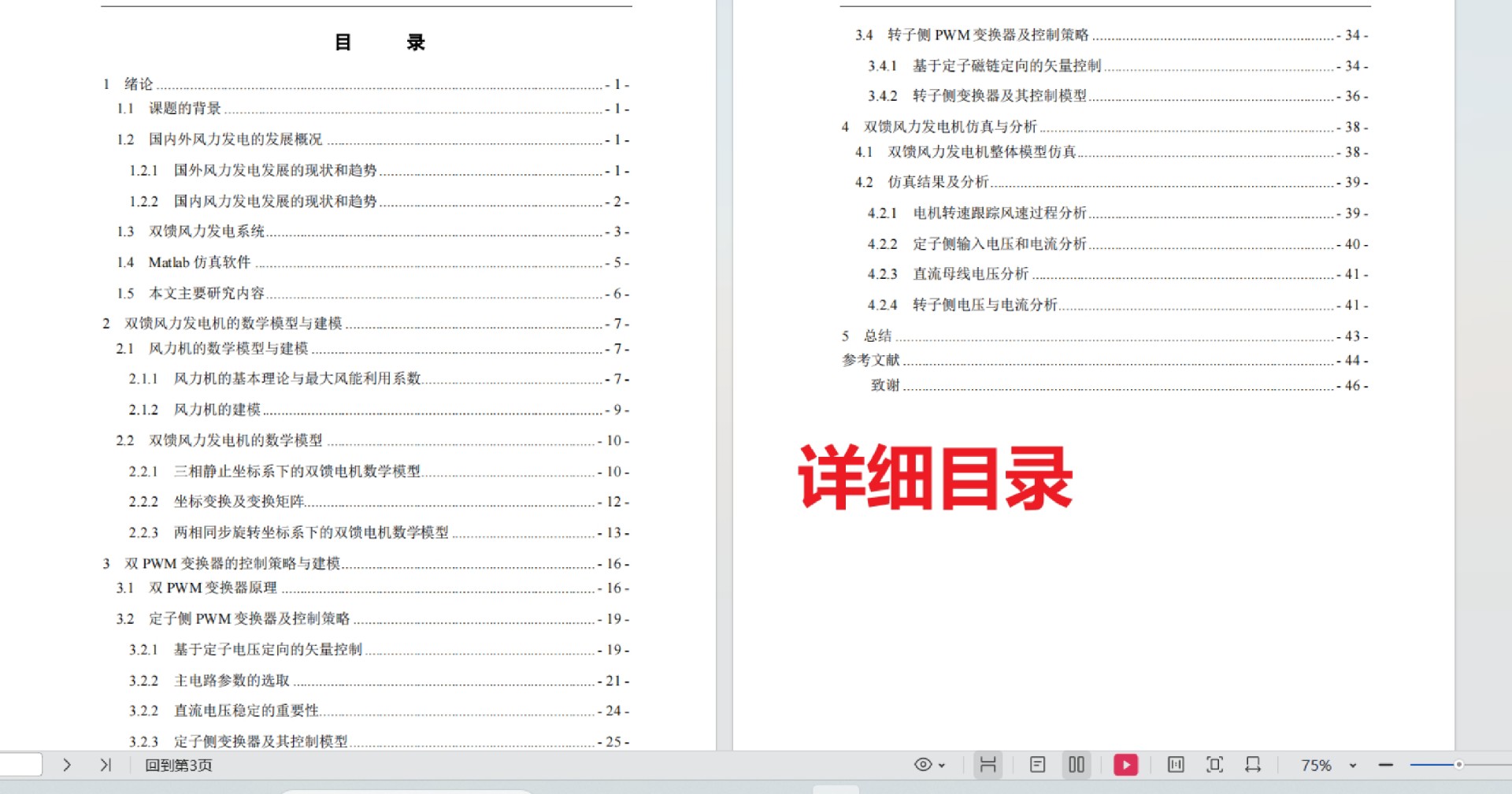Open TOC entry 直流电压稳定的重要性
This screenshot has height=794, width=1512.
tap(380, 711)
